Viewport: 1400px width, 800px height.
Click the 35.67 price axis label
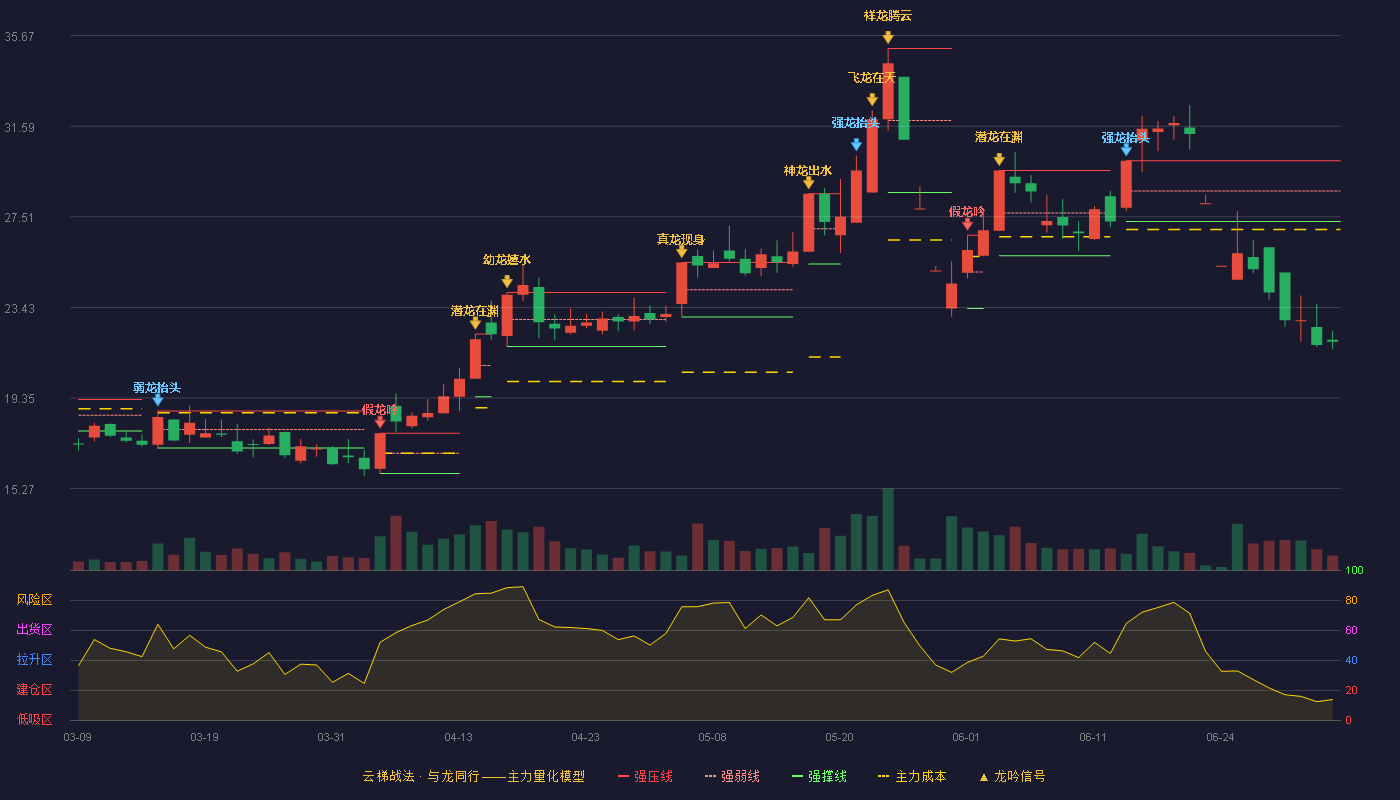tap(20, 36)
